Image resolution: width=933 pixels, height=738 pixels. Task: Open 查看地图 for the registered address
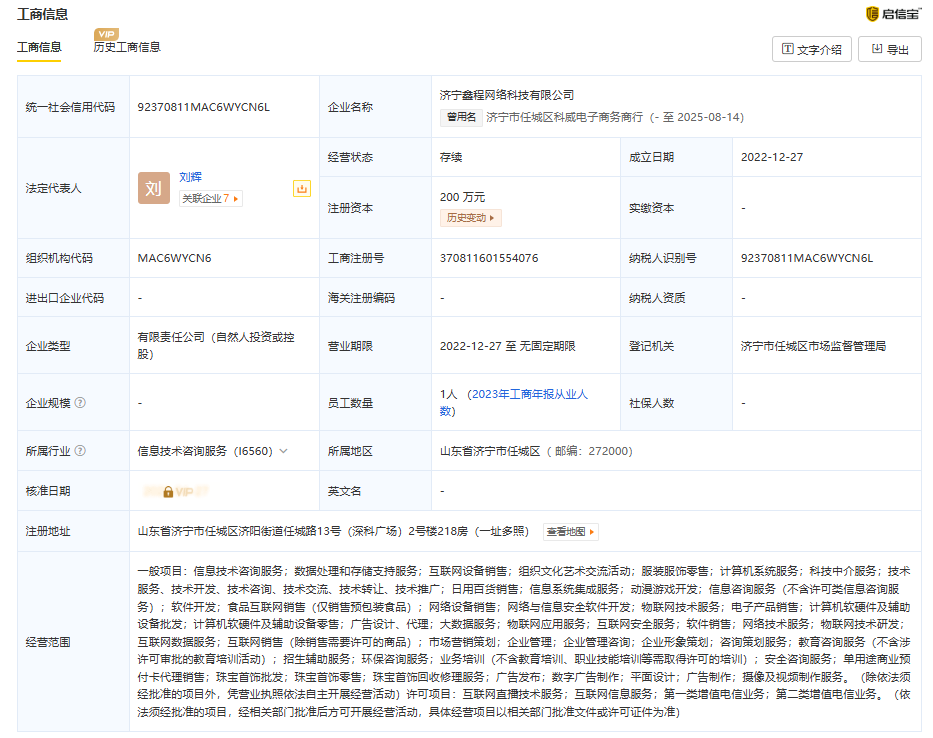tap(571, 532)
